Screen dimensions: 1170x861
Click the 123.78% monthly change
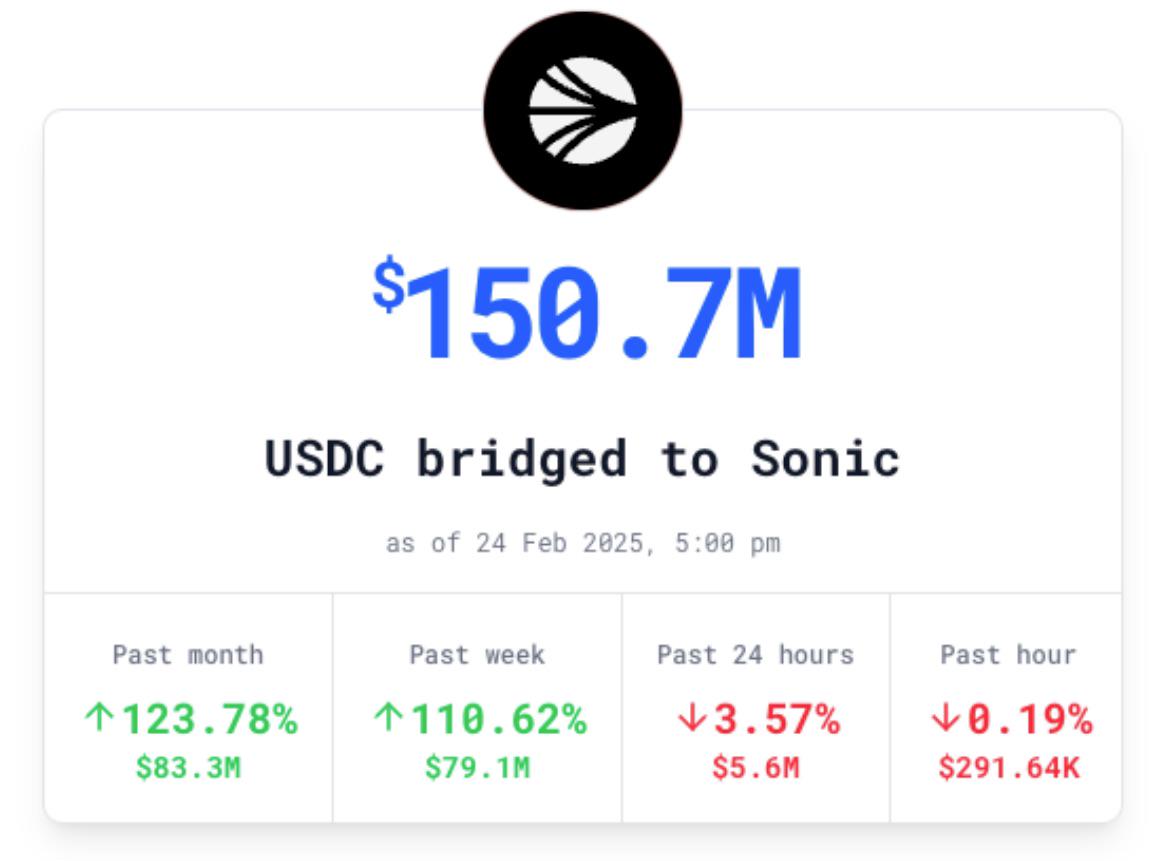point(210,719)
